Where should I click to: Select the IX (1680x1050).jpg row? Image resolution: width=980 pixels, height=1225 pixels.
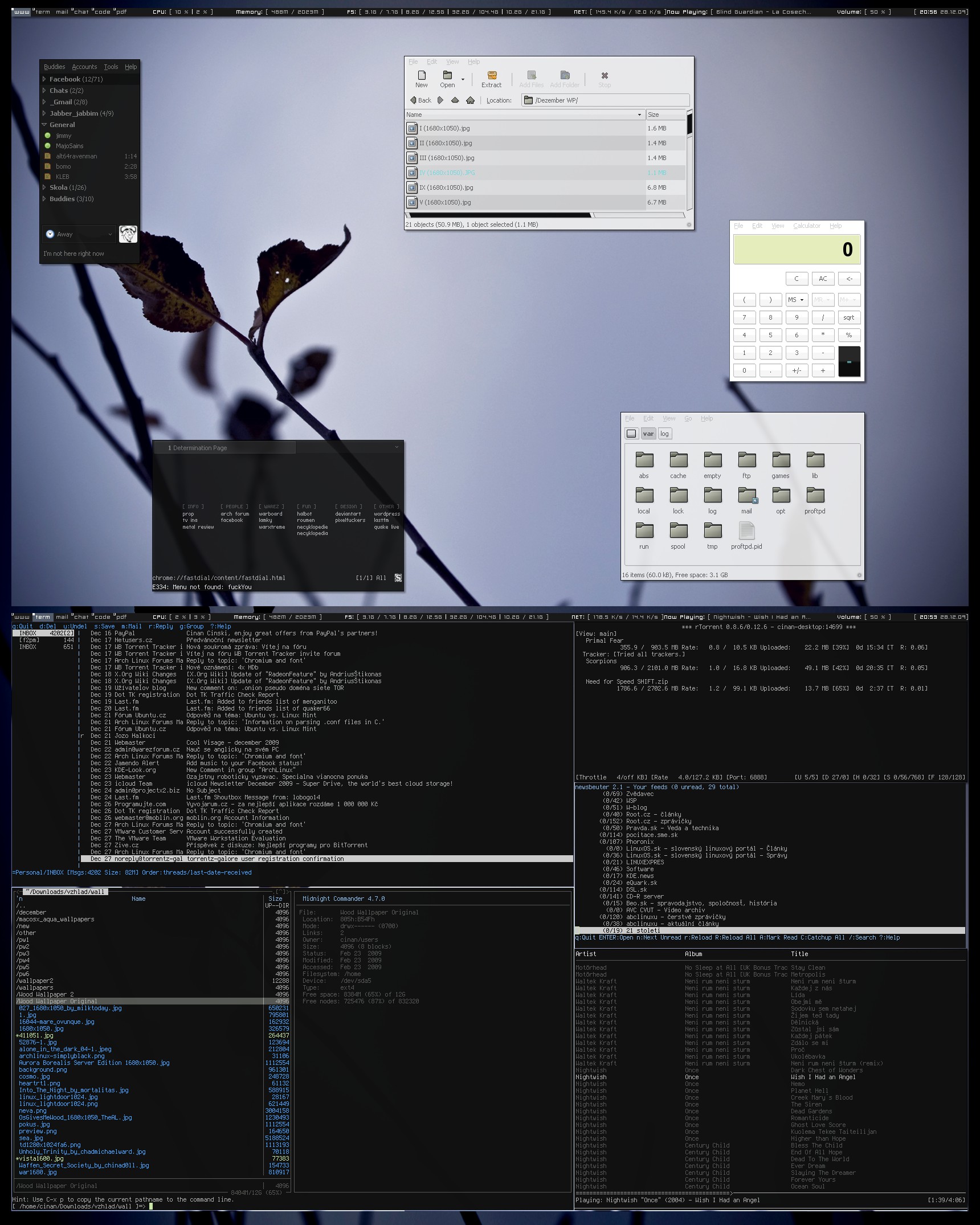tap(545, 187)
